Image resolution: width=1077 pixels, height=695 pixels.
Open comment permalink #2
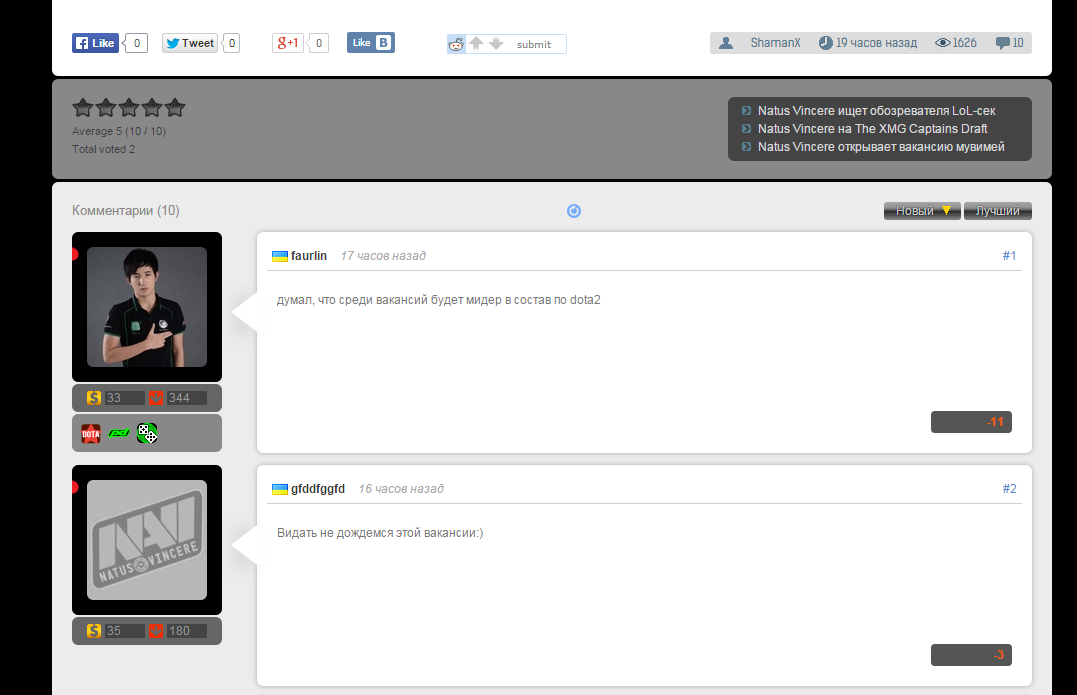click(x=1009, y=488)
